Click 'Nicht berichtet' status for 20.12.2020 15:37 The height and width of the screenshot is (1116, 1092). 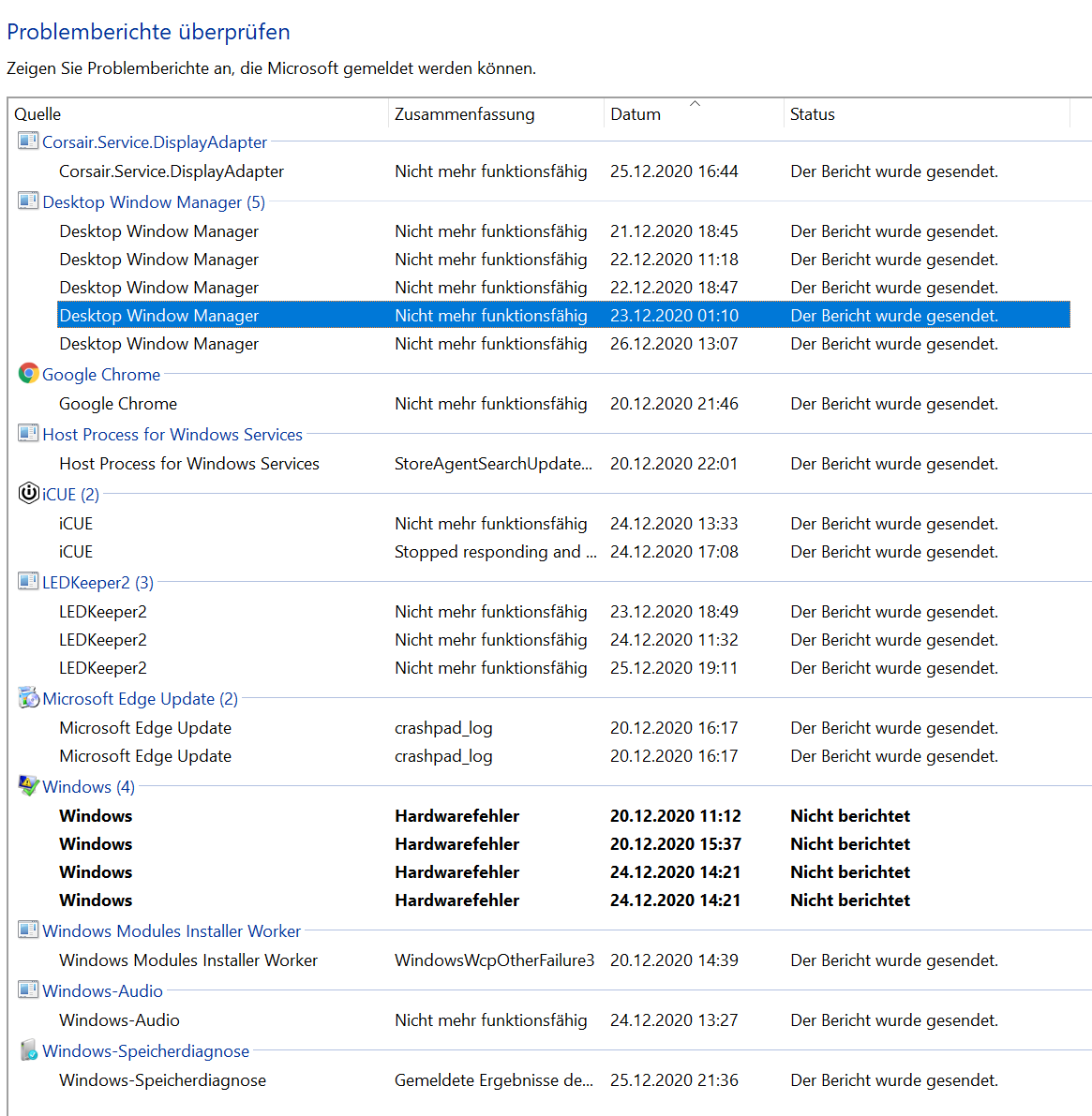(x=850, y=843)
